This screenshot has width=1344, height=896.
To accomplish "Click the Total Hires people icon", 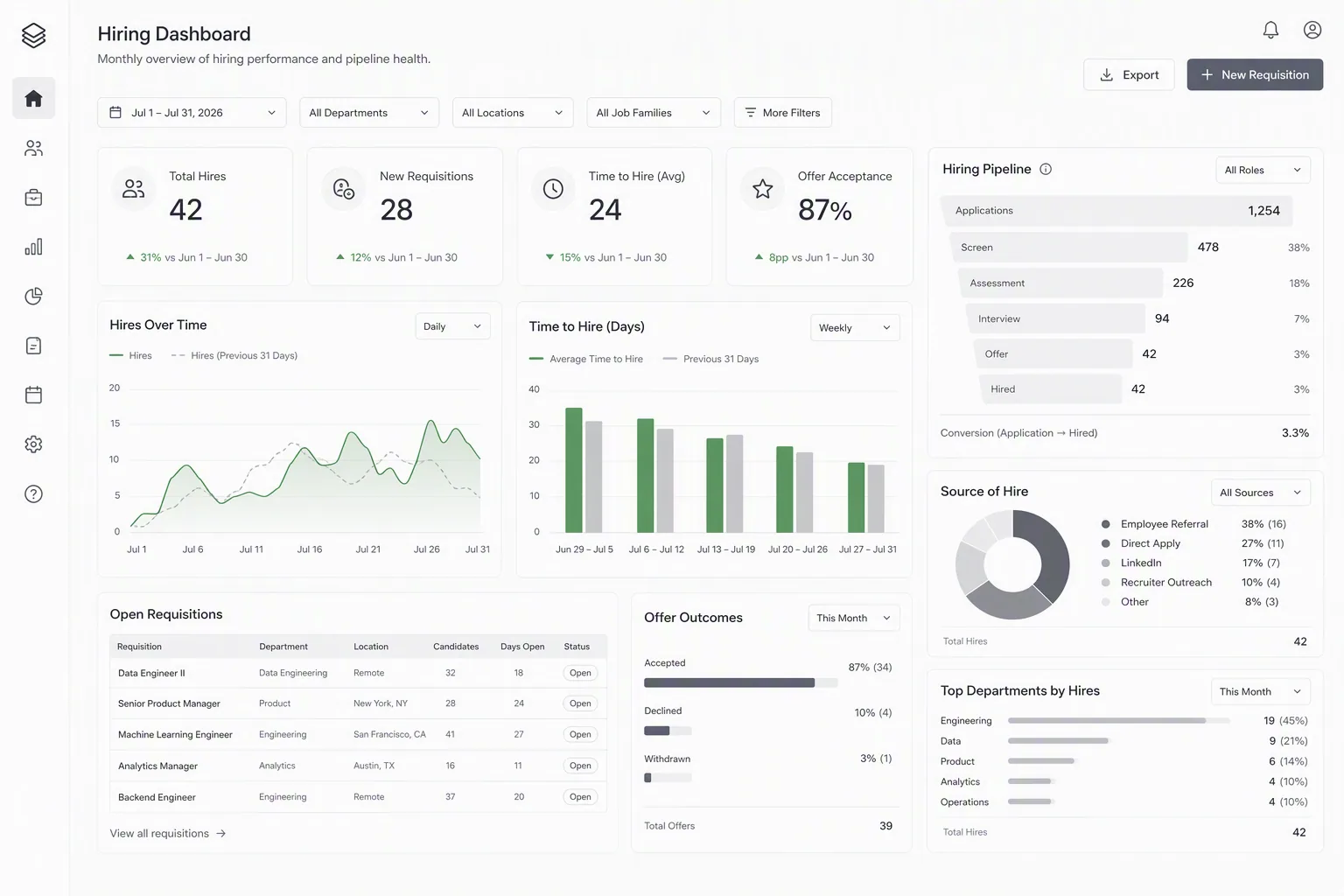I will pyautogui.click(x=134, y=188).
